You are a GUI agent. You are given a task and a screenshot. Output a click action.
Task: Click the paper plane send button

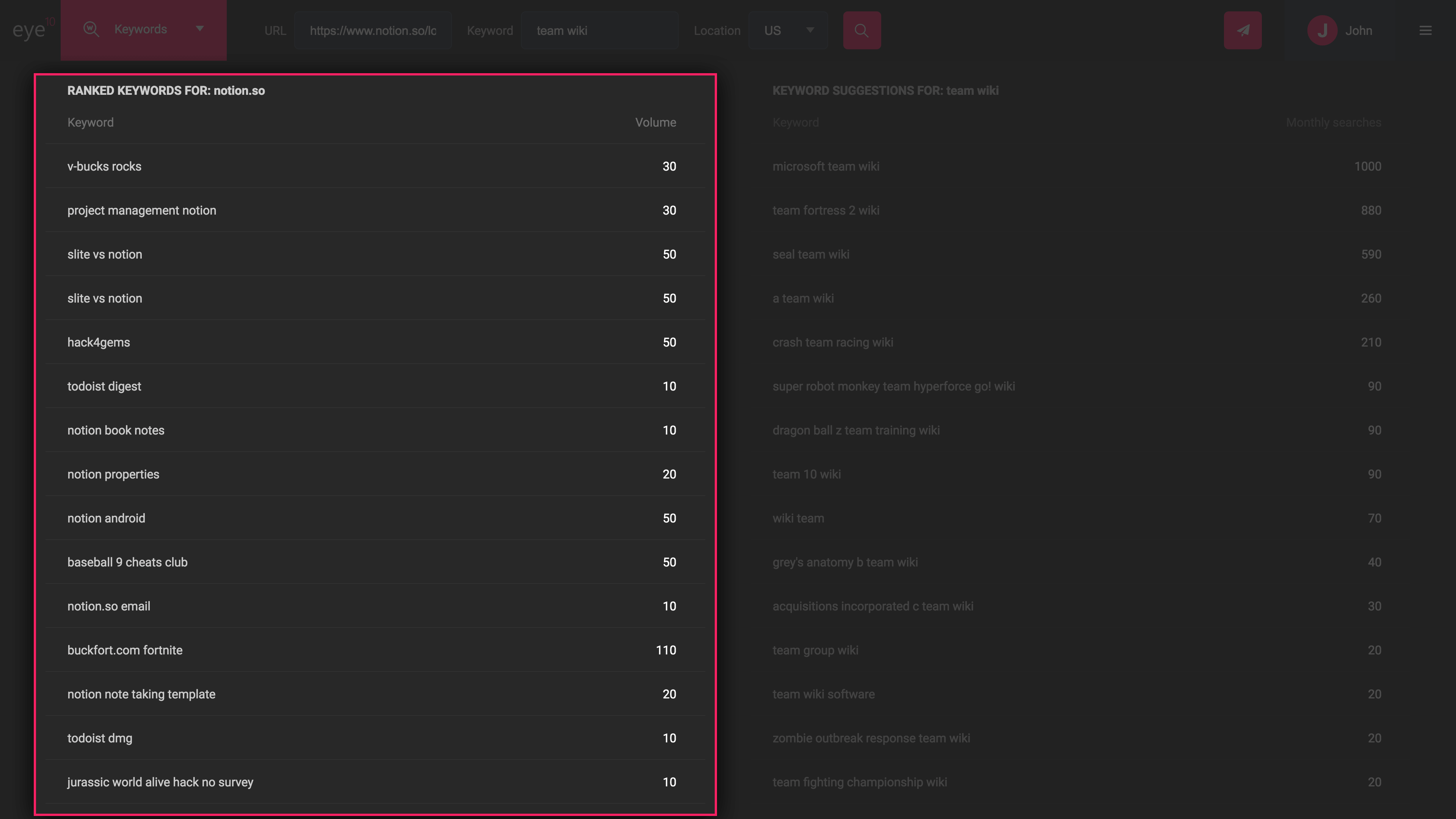pos(1243,30)
